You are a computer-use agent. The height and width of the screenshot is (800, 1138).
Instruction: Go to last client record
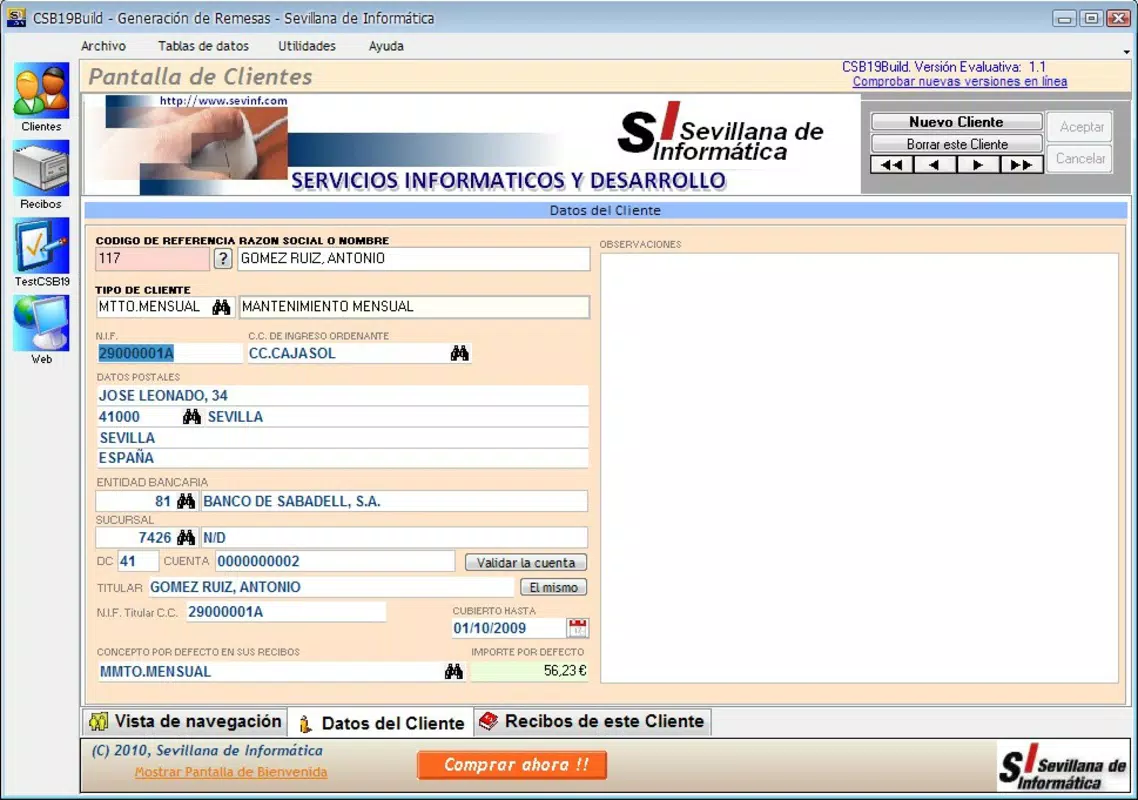click(x=1021, y=165)
